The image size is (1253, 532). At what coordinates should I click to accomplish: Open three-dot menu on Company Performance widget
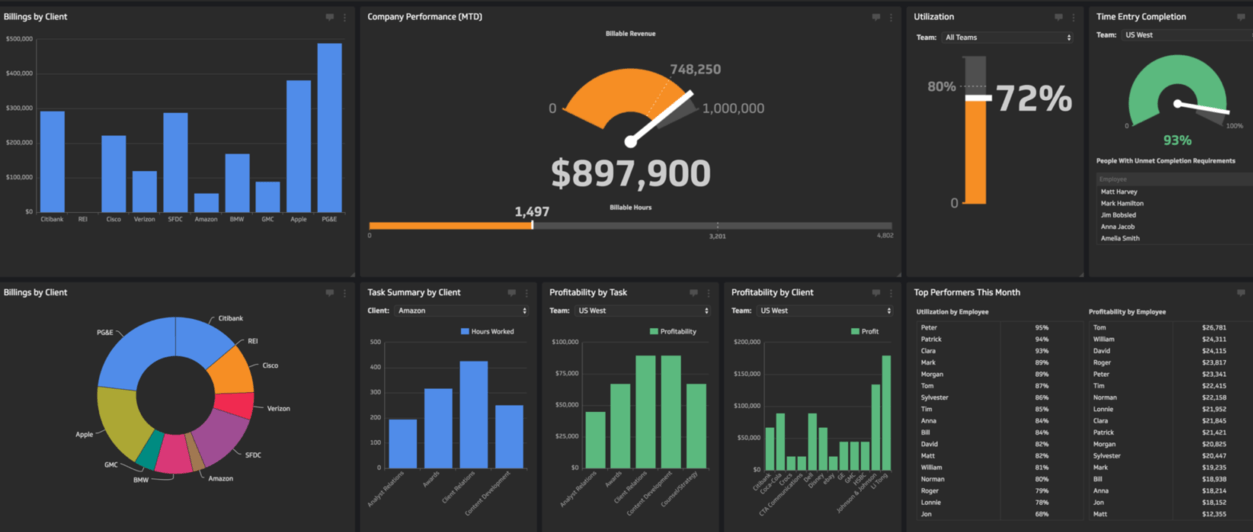coord(891,17)
